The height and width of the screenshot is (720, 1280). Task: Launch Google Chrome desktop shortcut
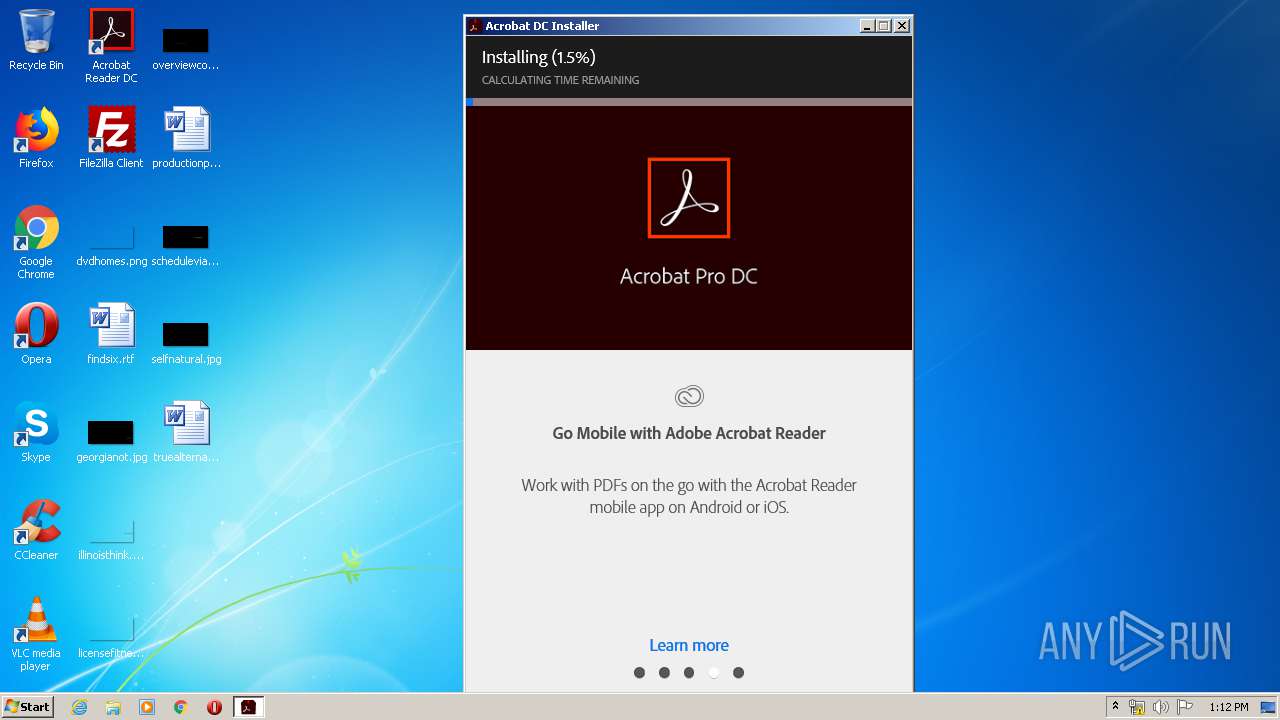pos(36,242)
